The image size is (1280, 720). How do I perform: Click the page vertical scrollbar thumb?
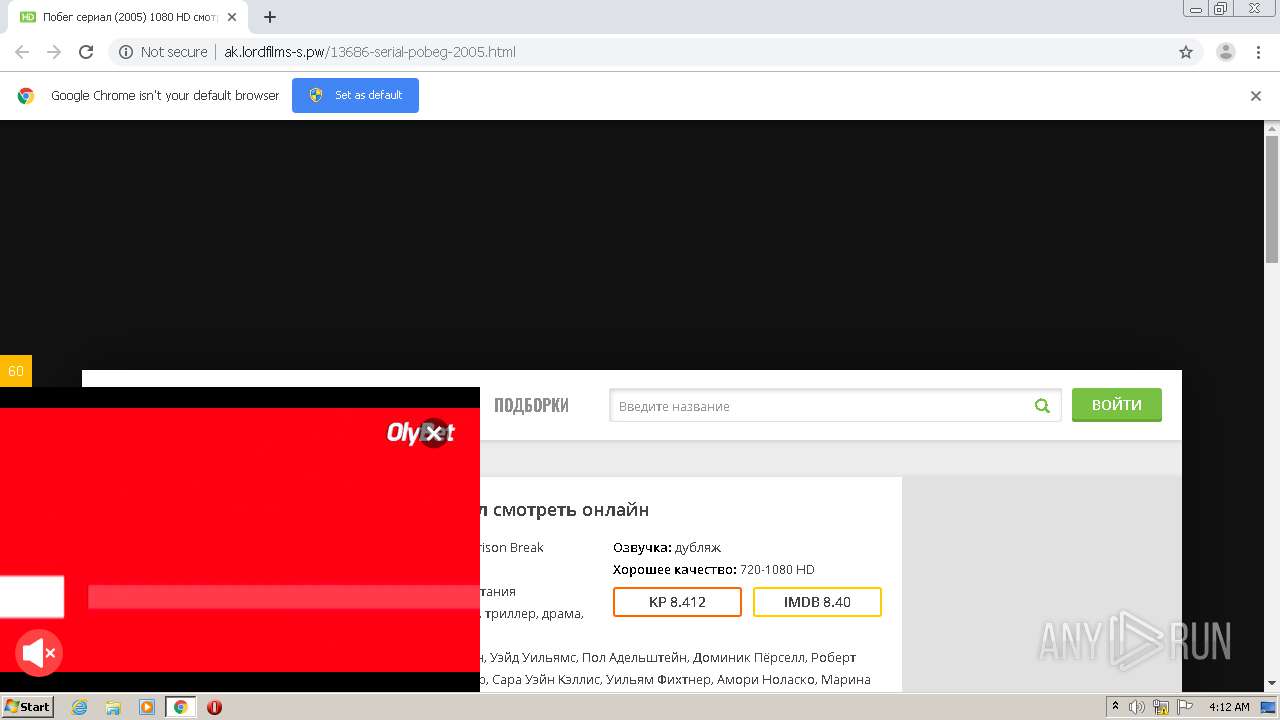coord(1272,198)
